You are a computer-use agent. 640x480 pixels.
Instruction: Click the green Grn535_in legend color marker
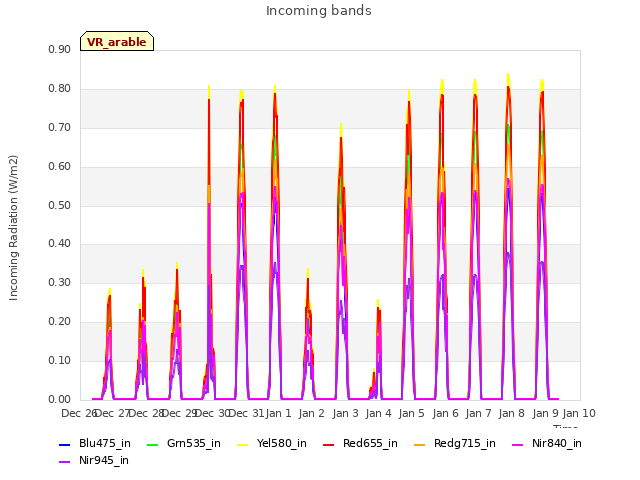[x=152, y=444]
